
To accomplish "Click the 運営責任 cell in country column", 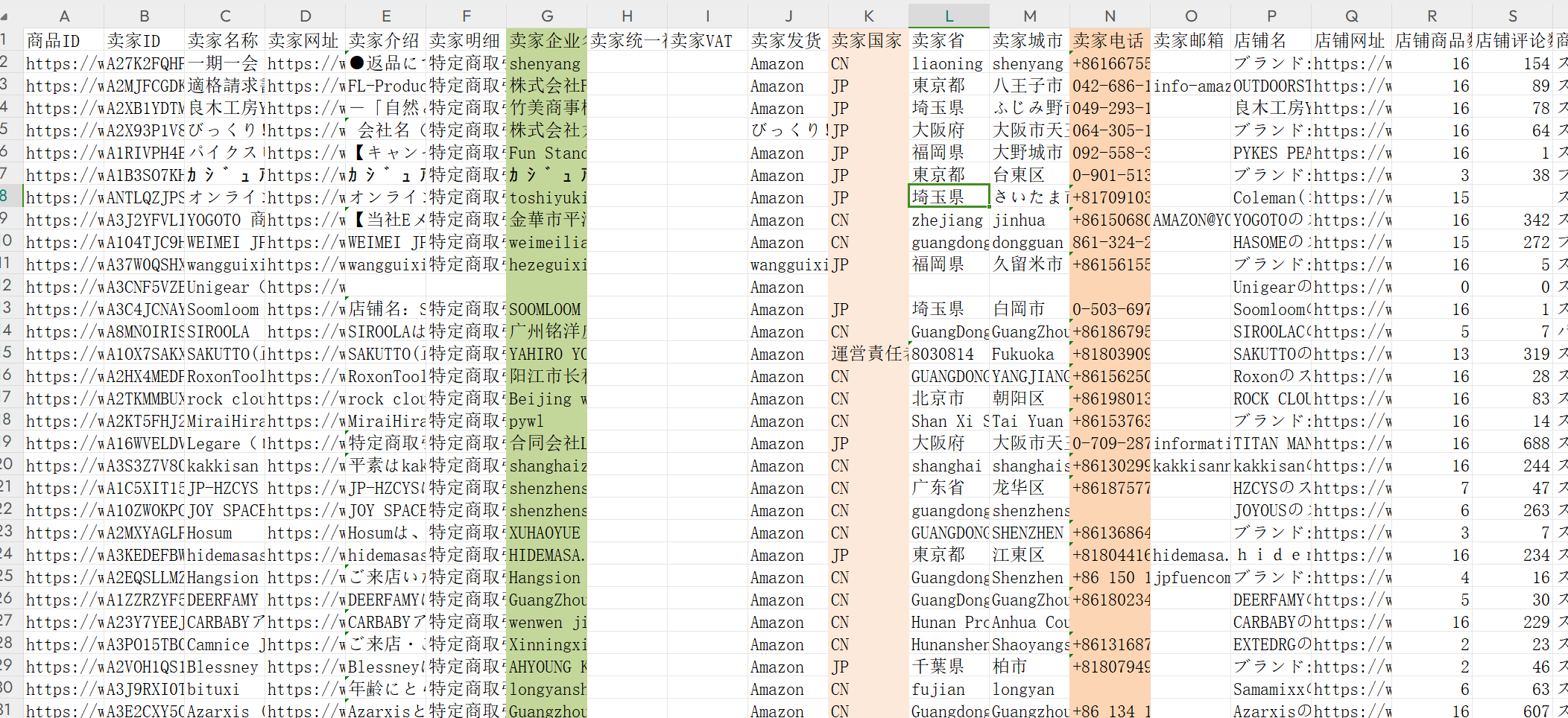I will pos(868,354).
